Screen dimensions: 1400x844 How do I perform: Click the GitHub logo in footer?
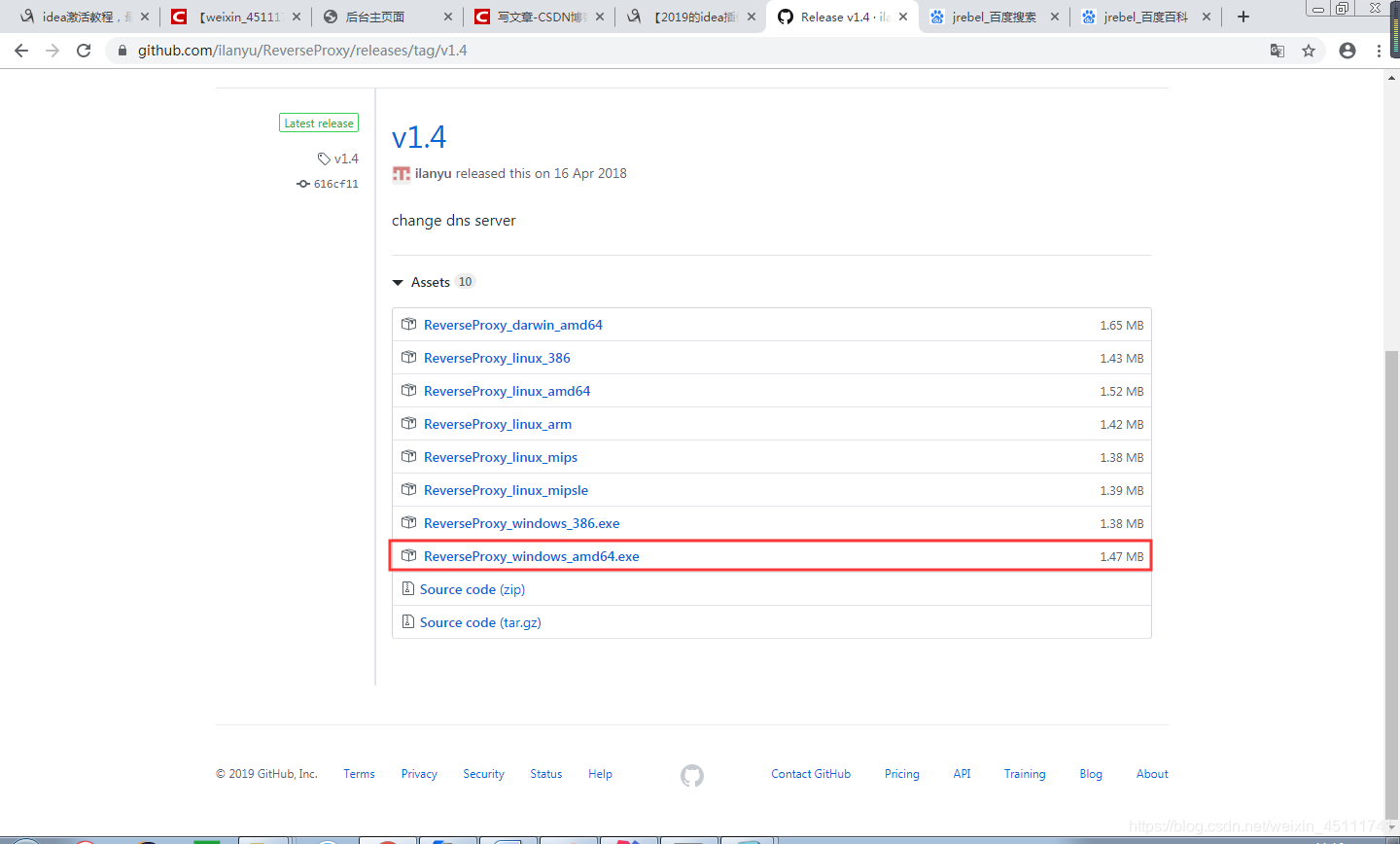tap(692, 775)
